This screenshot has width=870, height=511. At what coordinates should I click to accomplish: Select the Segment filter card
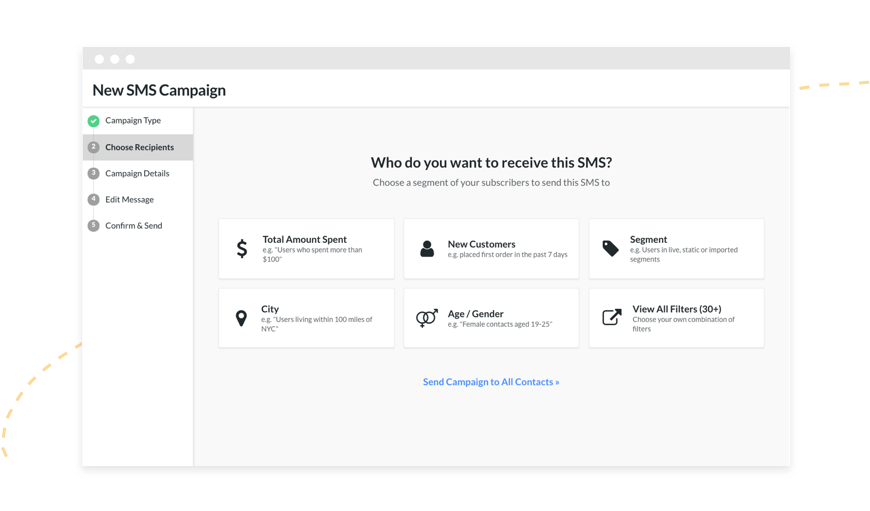676,249
